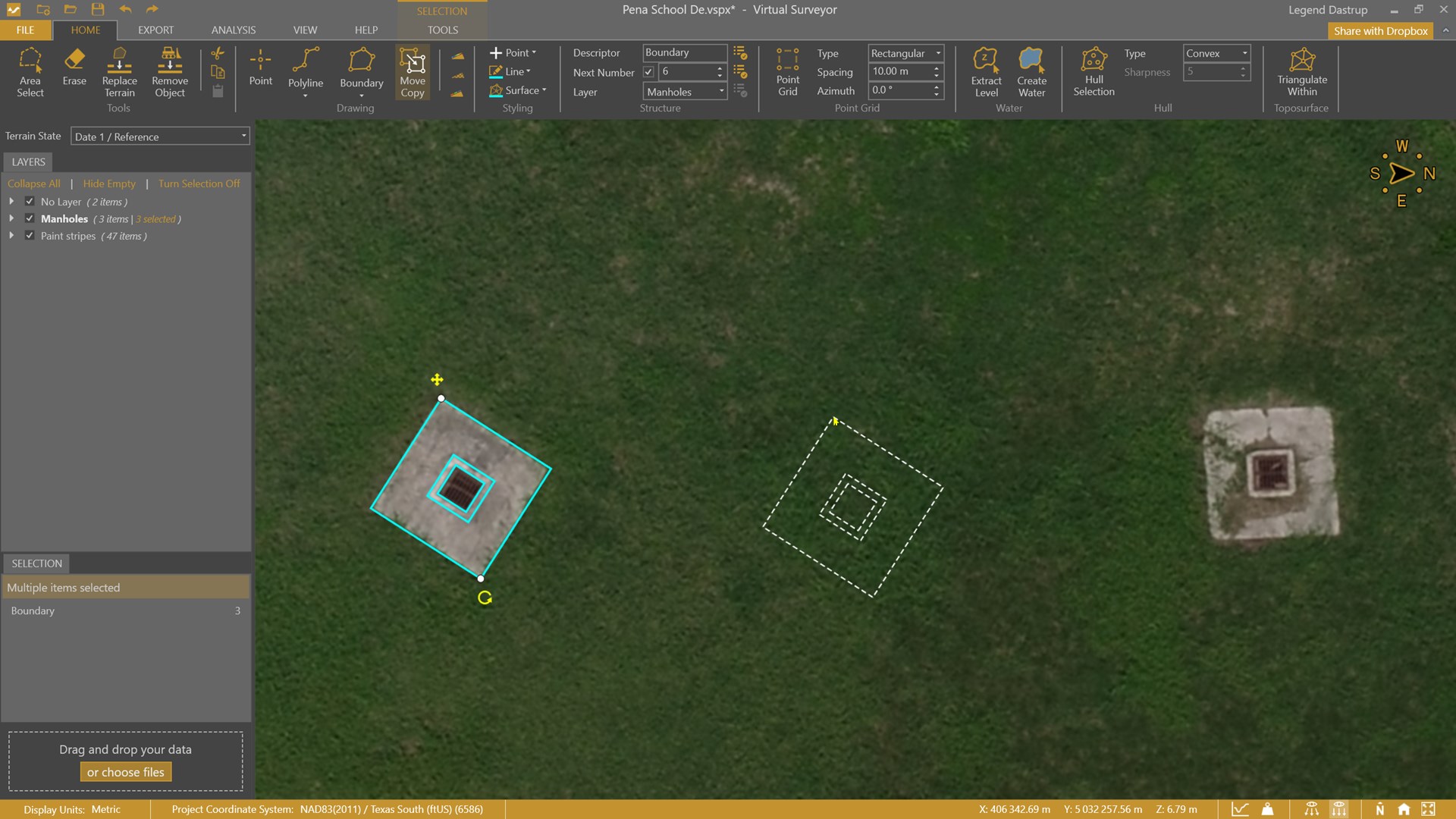Select the Area Select tool
The image size is (1456, 819).
coord(30,72)
